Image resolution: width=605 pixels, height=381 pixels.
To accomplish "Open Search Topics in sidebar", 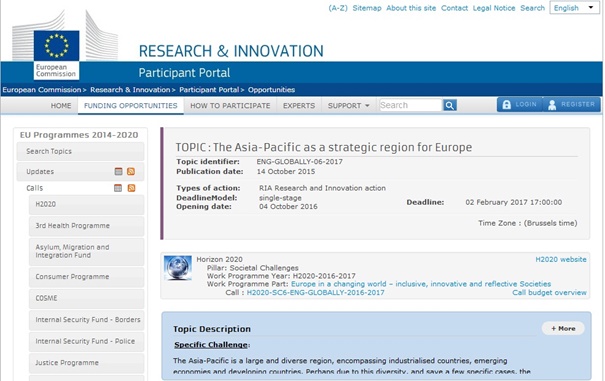I will [x=80, y=151].
